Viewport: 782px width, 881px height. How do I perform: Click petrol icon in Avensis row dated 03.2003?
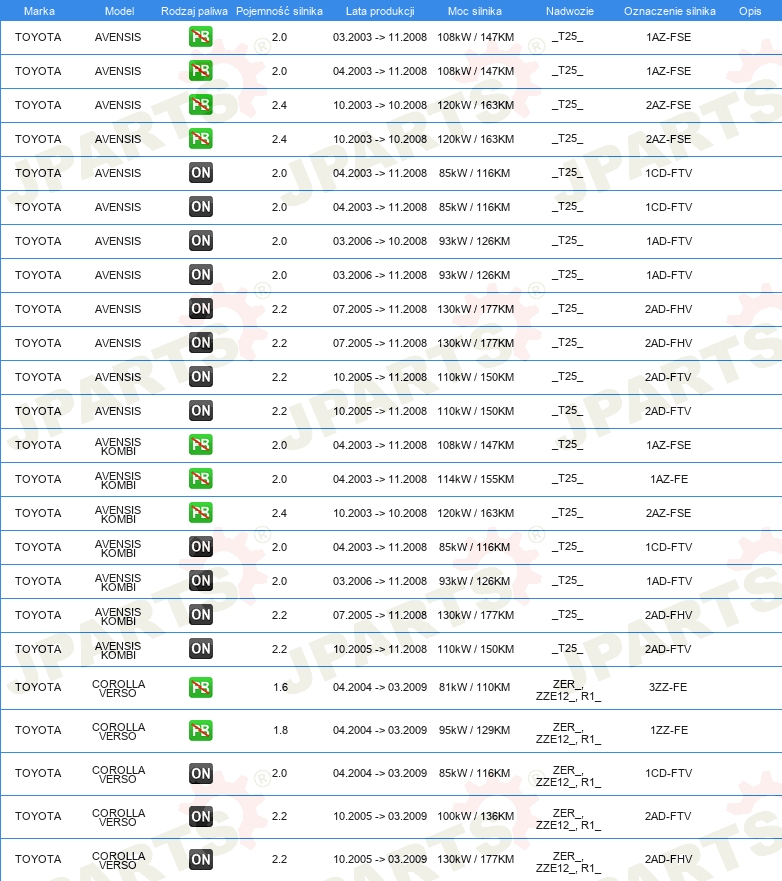201,37
